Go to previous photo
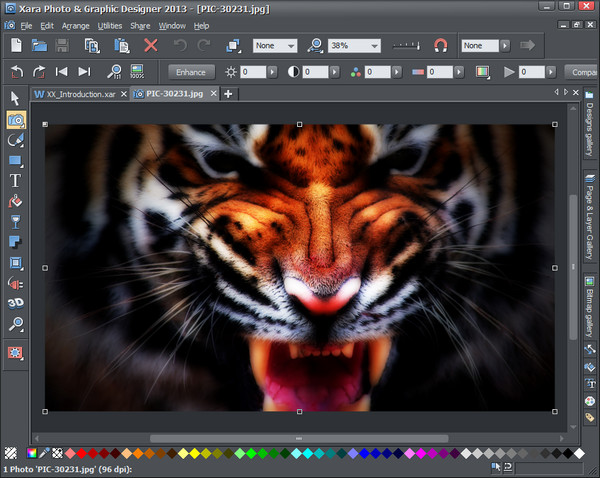The height and width of the screenshot is (478, 600). pyautogui.click(x=61, y=72)
